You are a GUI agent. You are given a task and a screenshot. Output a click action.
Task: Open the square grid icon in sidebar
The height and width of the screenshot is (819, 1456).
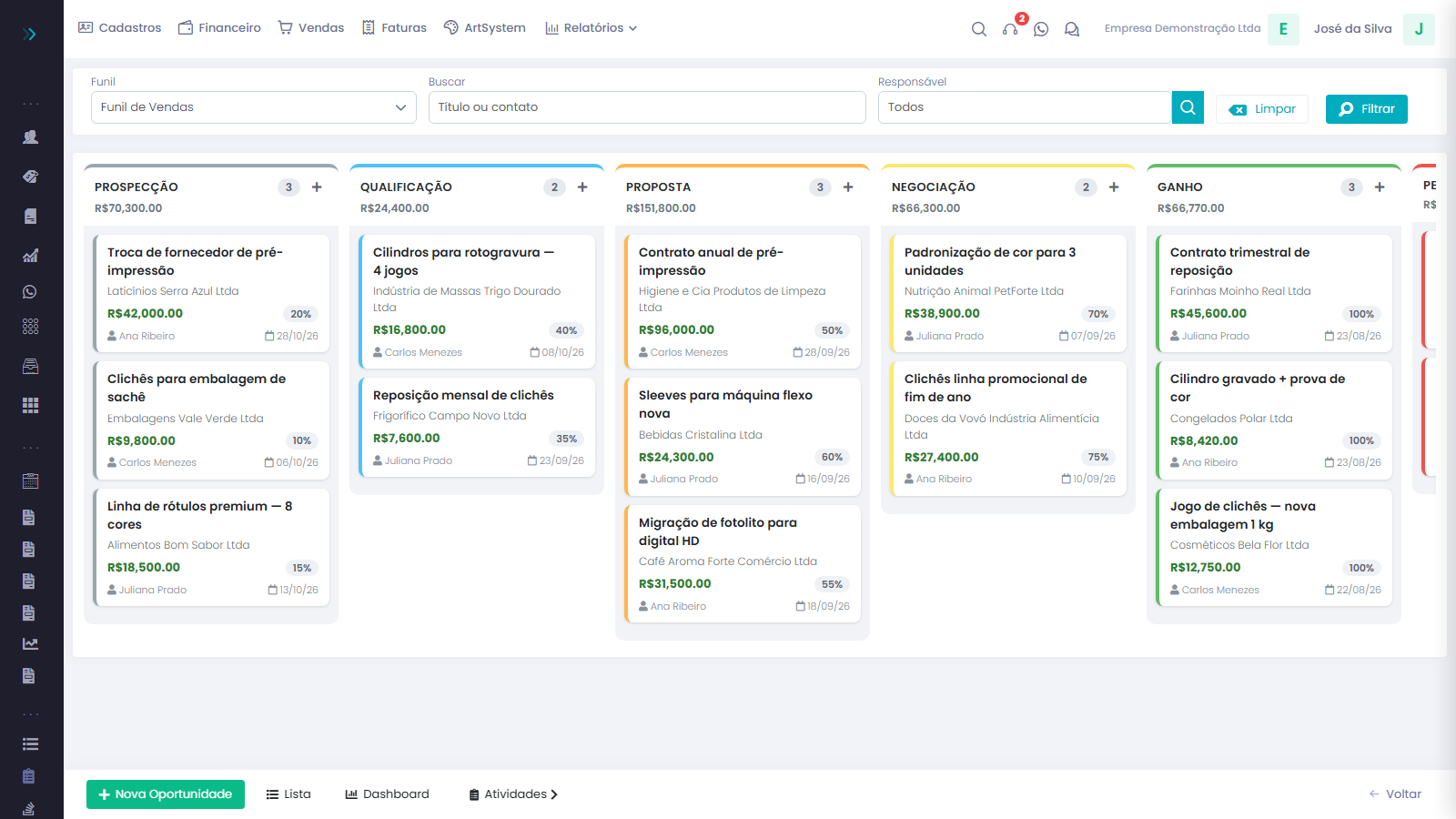pos(30,405)
